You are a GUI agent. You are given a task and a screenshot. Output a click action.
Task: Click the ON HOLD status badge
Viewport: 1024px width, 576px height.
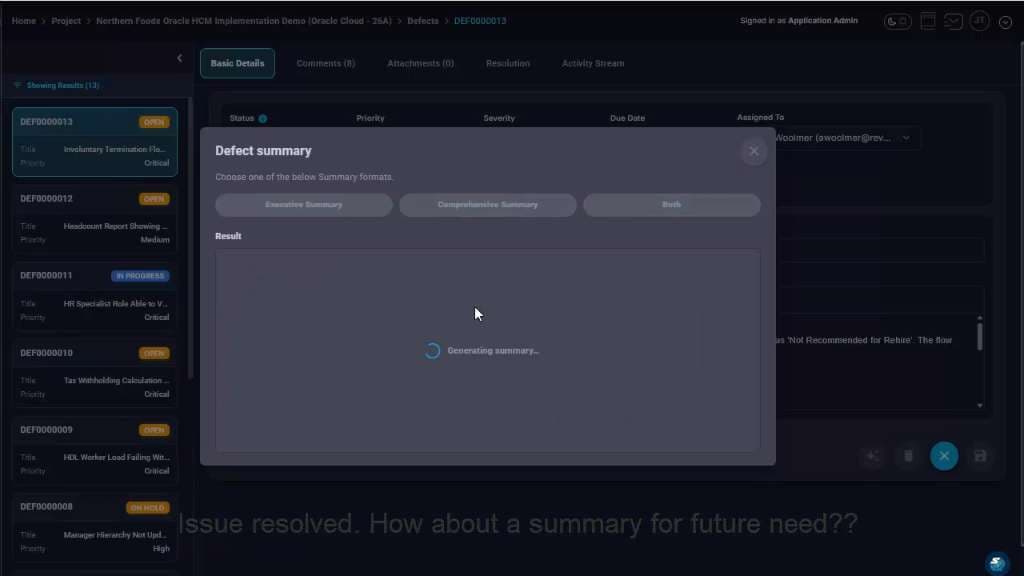coord(148,508)
